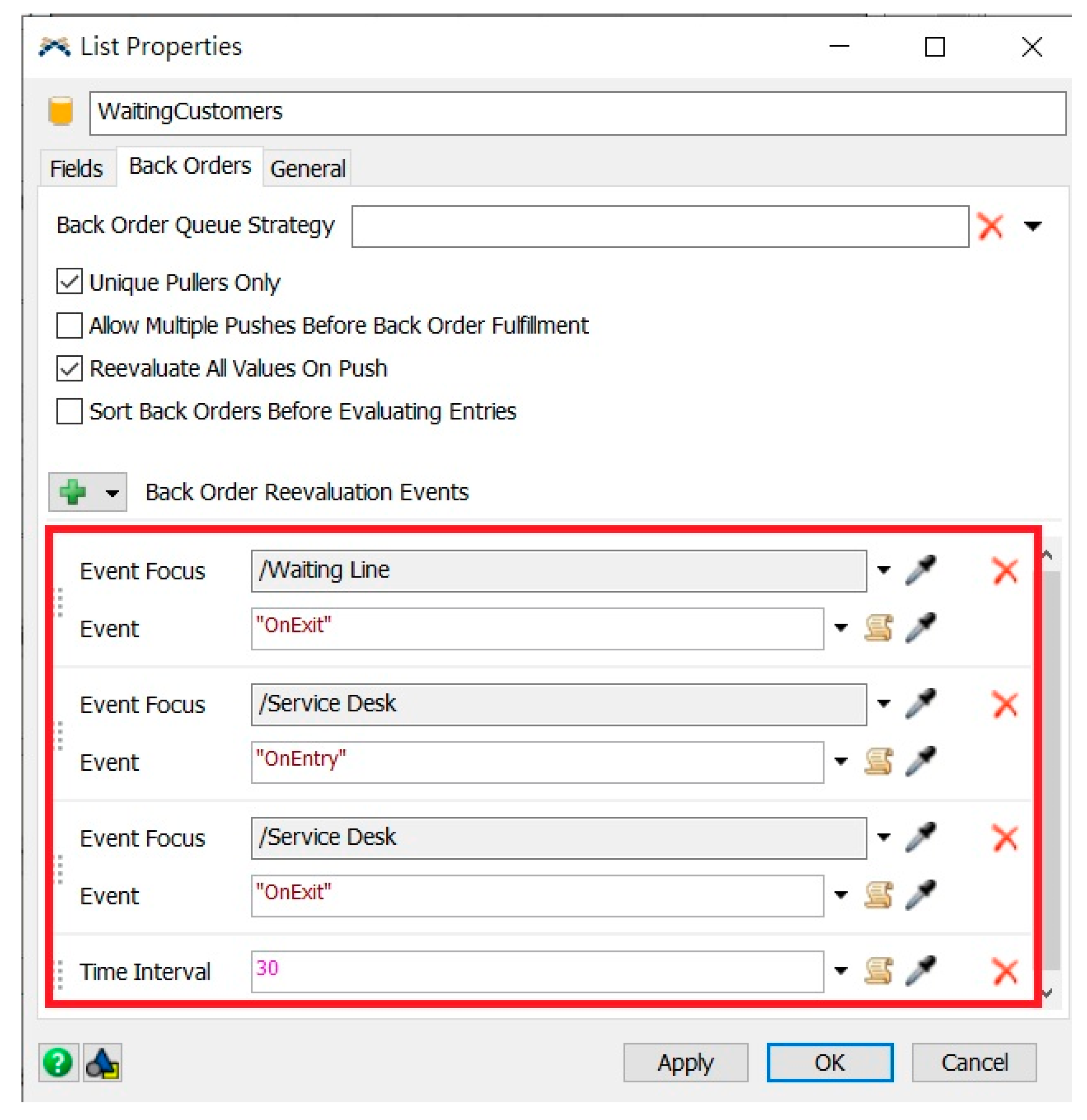Remove the Time Interval reevaluation entry
The image size is (1087, 1120).
point(1005,971)
